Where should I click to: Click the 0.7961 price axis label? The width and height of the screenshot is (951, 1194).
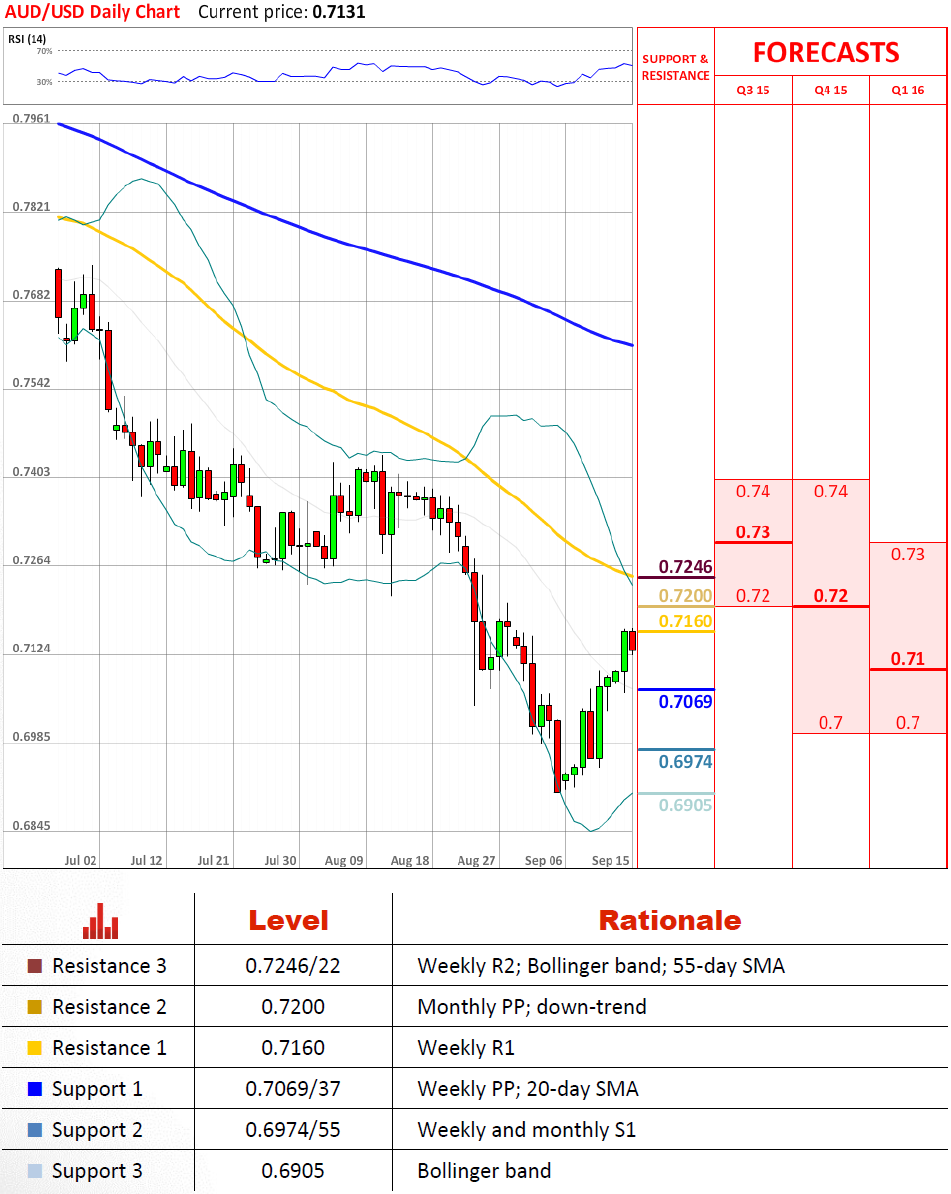pyautogui.click(x=31, y=119)
